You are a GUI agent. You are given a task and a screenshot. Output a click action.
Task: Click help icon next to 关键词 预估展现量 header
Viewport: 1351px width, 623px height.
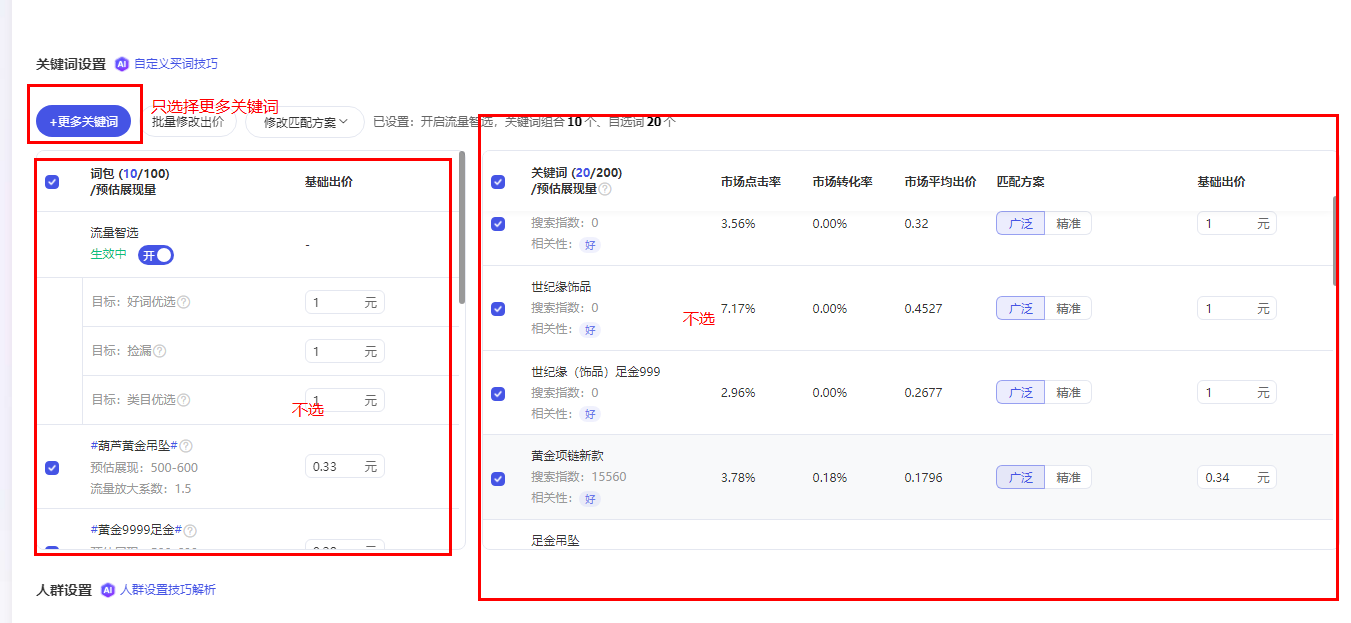coord(605,189)
